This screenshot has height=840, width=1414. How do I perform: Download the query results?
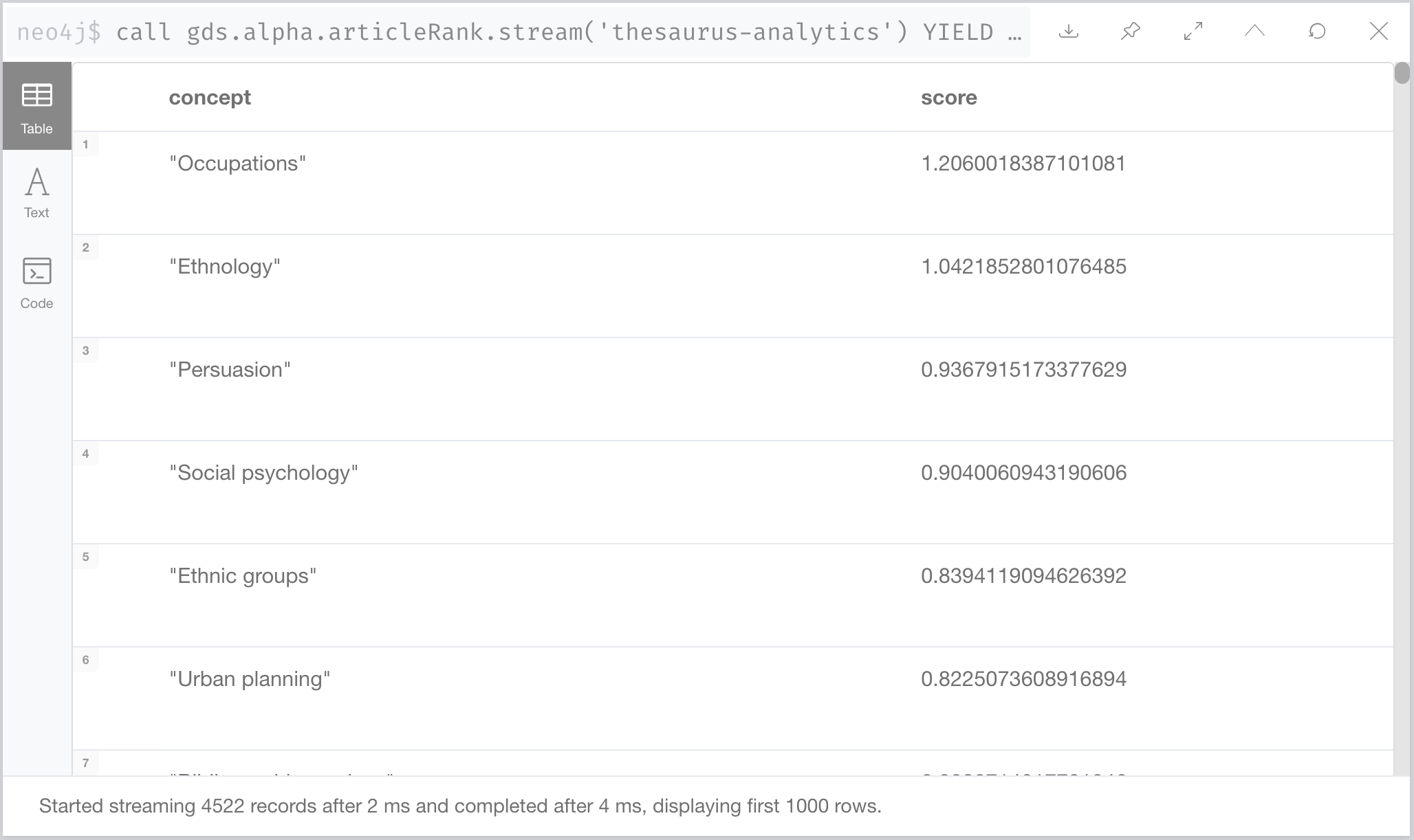1069,32
